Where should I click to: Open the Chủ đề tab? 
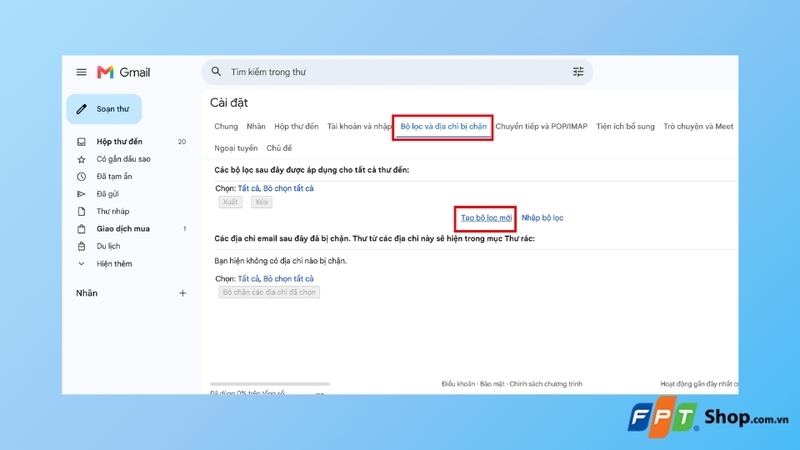(279, 148)
